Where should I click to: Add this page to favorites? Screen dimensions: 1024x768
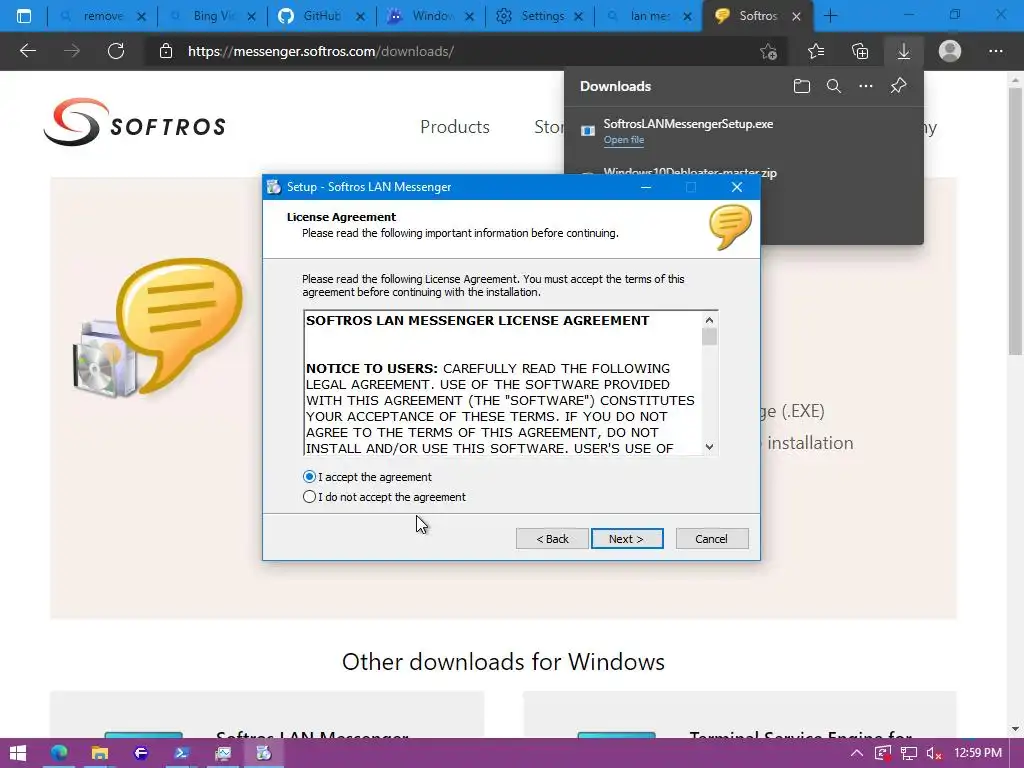[x=769, y=51]
